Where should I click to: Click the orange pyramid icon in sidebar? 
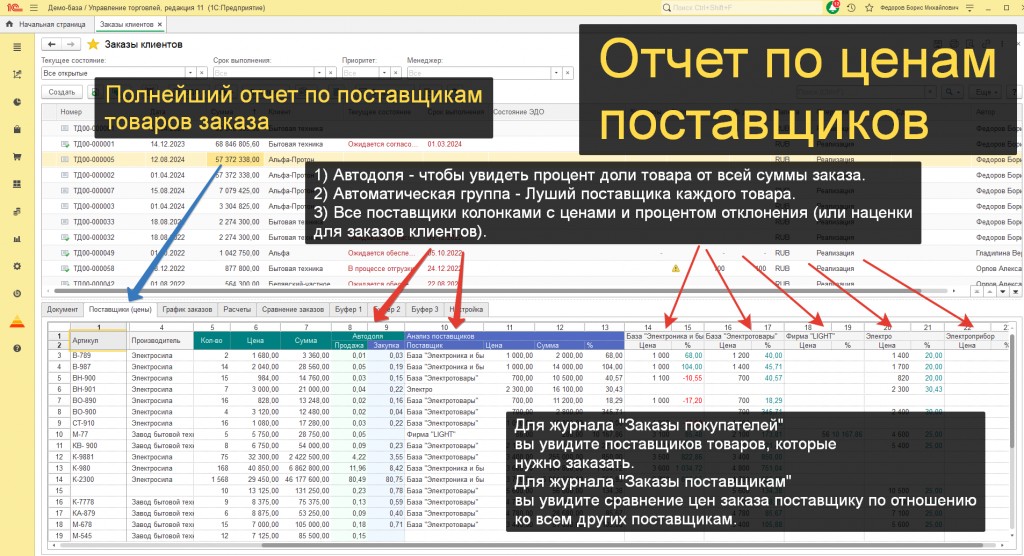point(17,321)
